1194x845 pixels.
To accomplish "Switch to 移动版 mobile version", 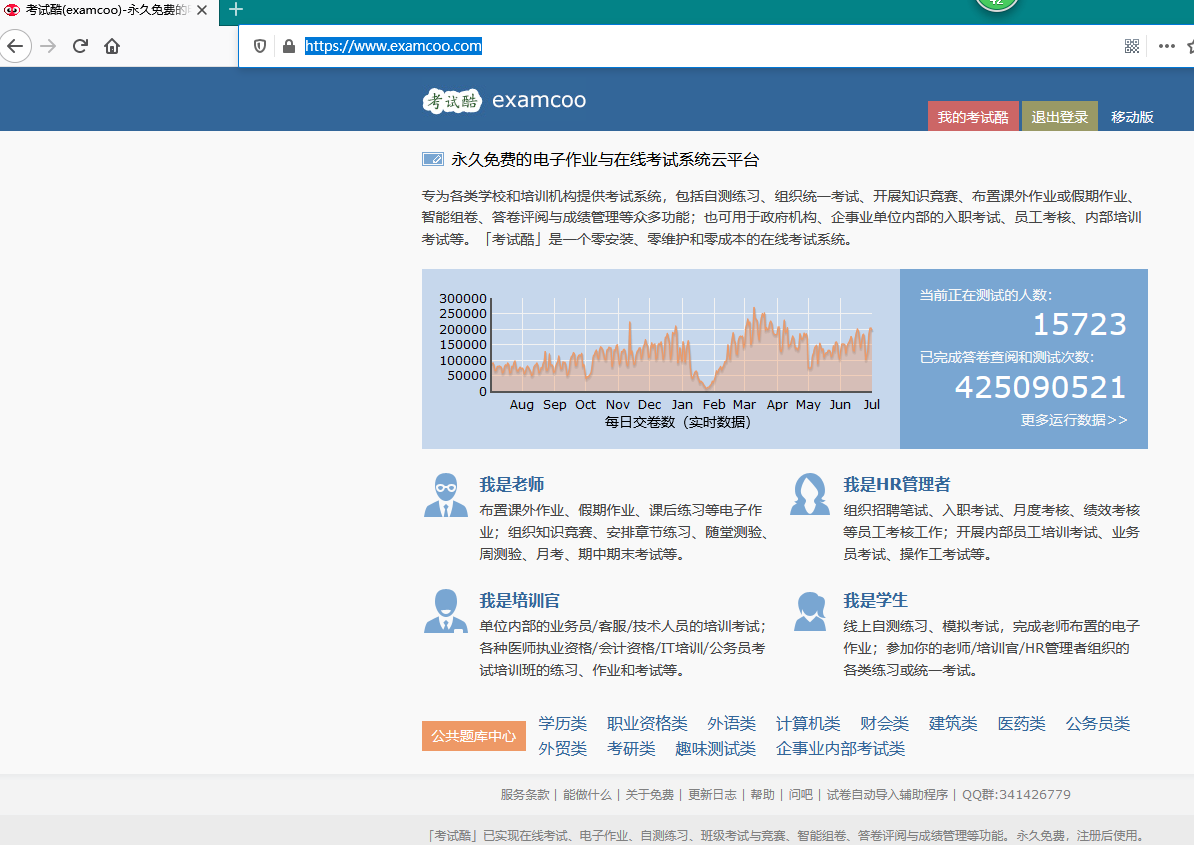I will point(1132,117).
